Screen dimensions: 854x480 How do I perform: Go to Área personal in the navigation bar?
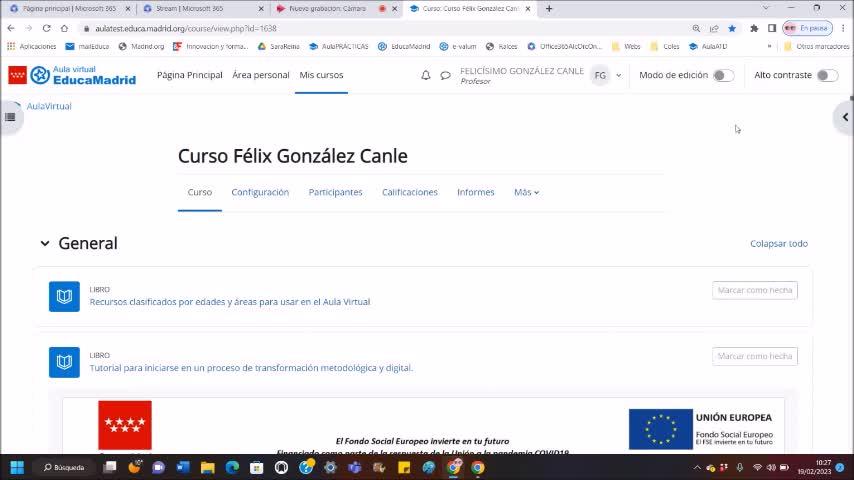tap(261, 75)
